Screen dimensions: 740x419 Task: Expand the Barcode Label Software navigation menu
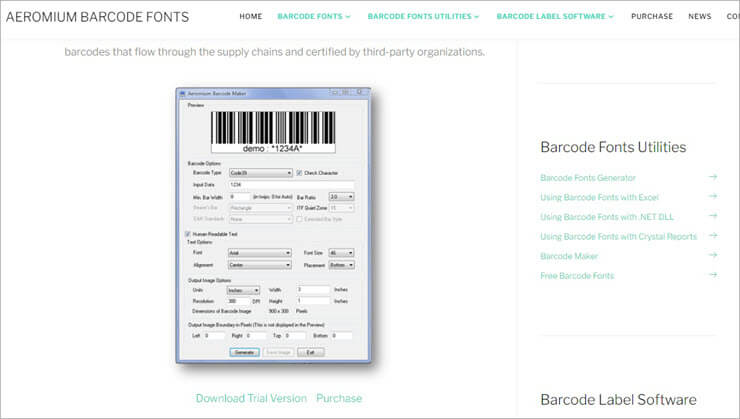click(555, 16)
